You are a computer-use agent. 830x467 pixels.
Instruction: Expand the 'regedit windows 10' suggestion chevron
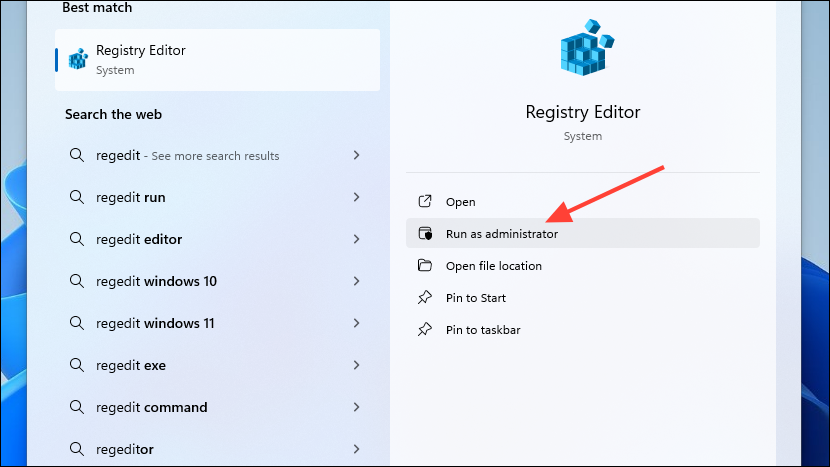[x=356, y=281]
